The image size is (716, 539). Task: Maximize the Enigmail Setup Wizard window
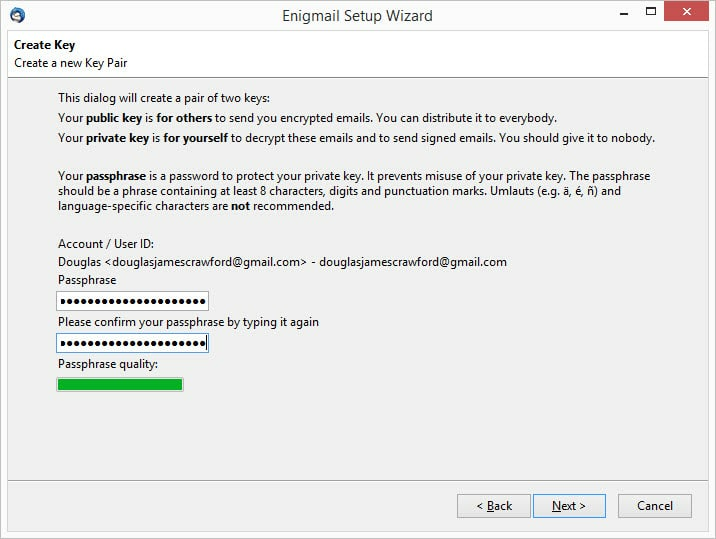tap(651, 12)
